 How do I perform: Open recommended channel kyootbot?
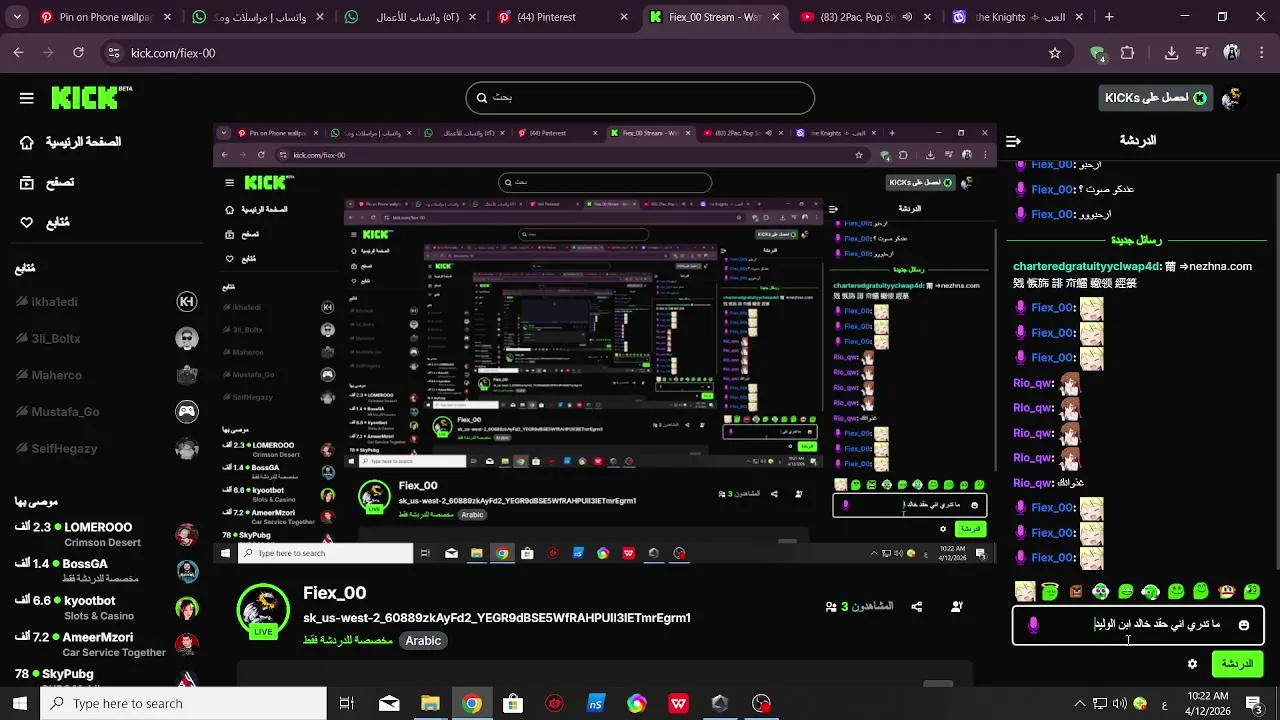coord(107,607)
